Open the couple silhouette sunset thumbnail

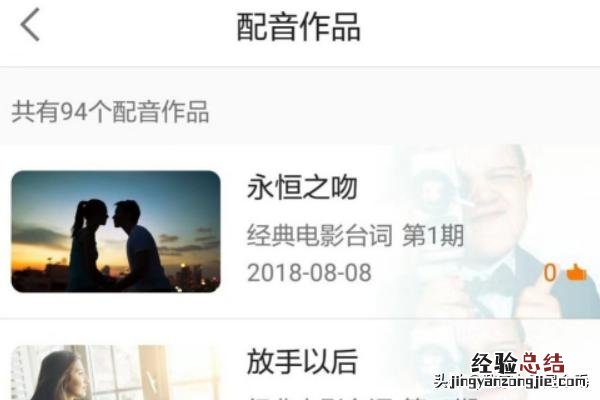point(116,232)
